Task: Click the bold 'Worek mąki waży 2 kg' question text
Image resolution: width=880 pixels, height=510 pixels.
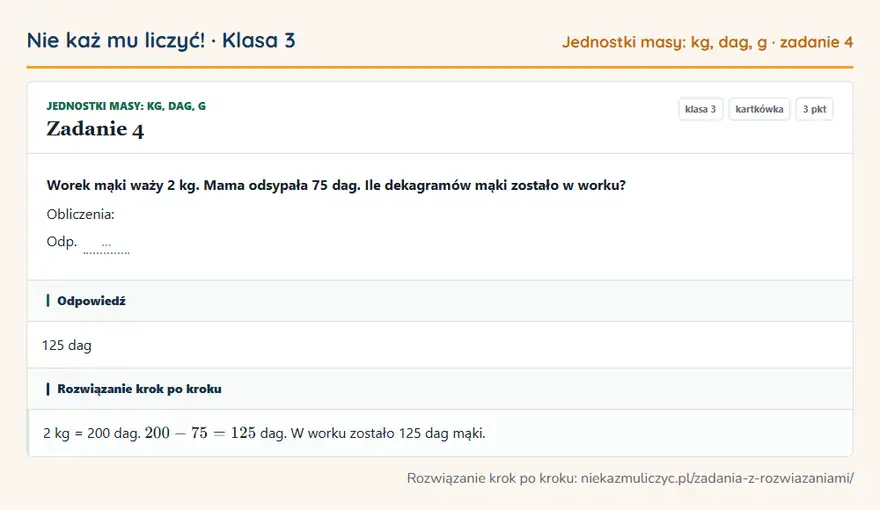Action: click(x=336, y=185)
